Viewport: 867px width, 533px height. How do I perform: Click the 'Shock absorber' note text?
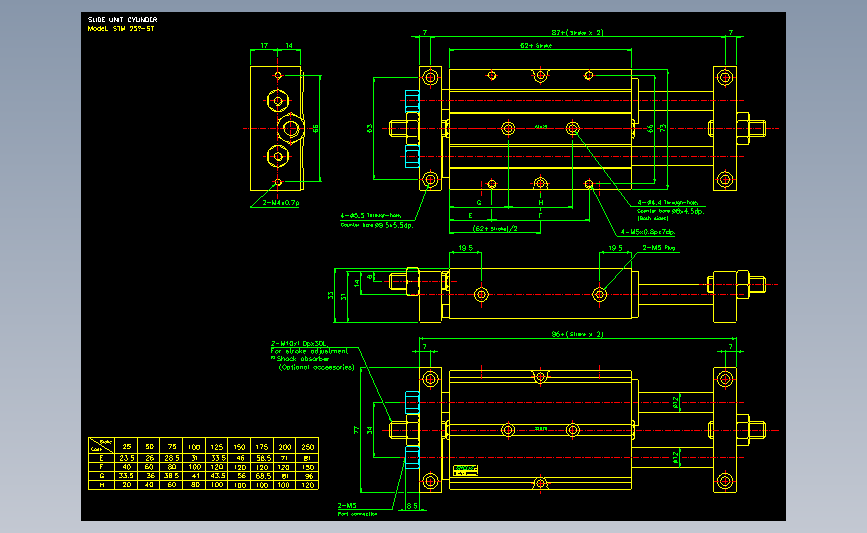pos(302,359)
